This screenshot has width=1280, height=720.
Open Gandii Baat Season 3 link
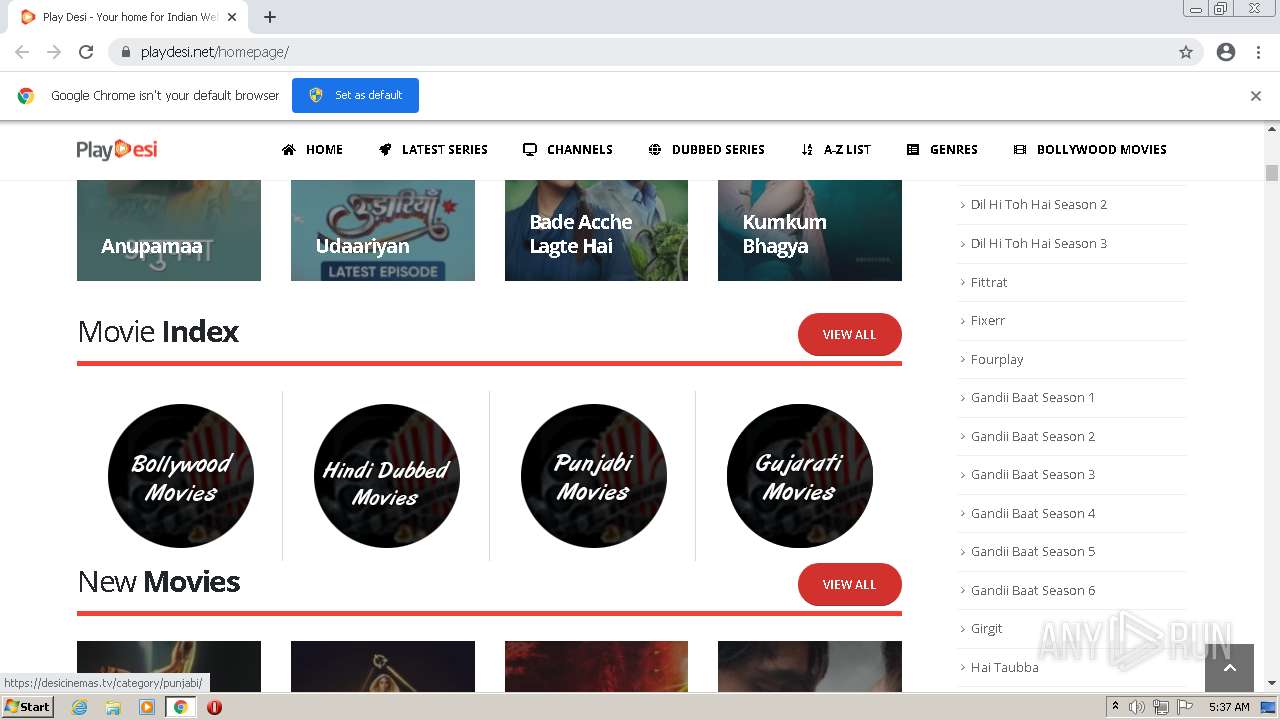coord(1032,475)
